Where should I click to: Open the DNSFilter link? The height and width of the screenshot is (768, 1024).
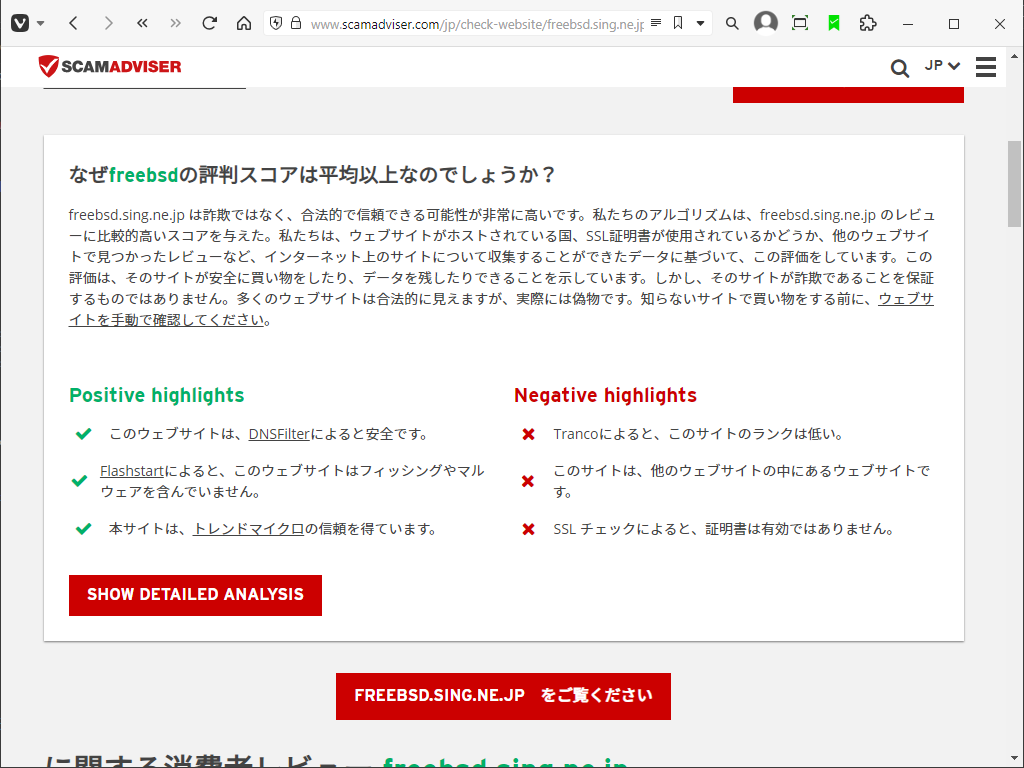tap(279, 434)
